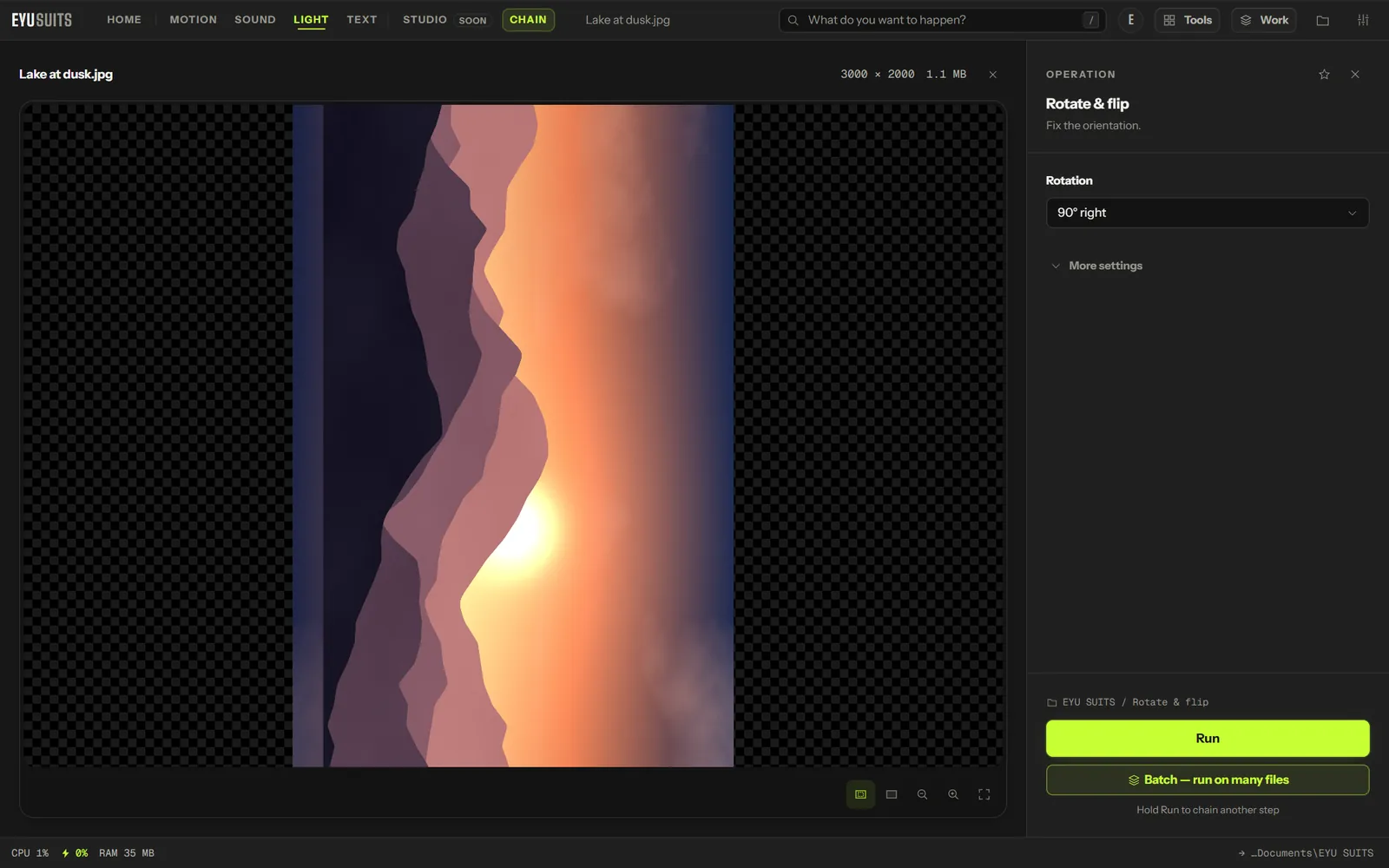Open the TEXT tab
This screenshot has height=868, width=1389.
tap(362, 20)
